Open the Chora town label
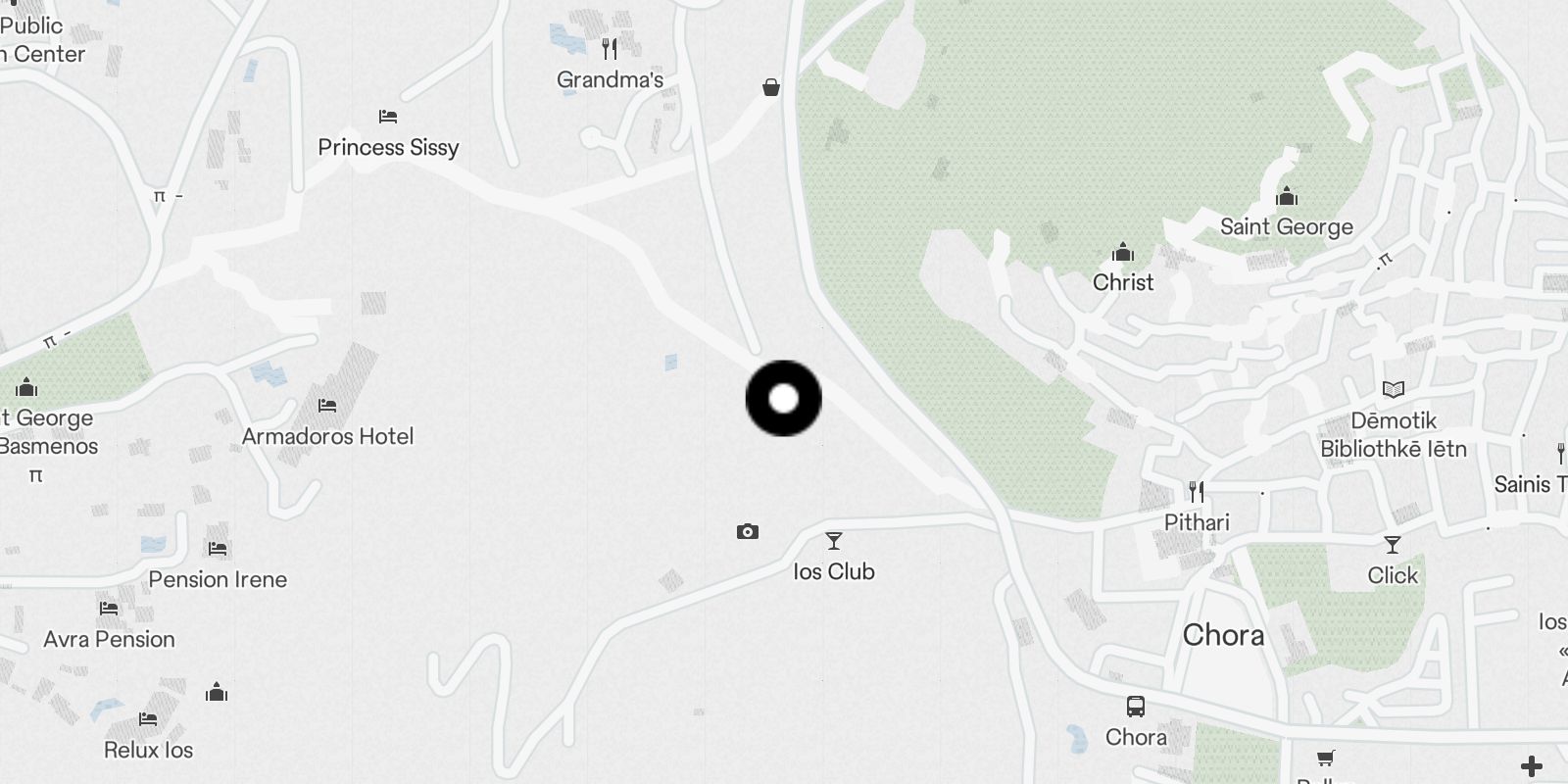The height and width of the screenshot is (784, 1568). (1223, 635)
